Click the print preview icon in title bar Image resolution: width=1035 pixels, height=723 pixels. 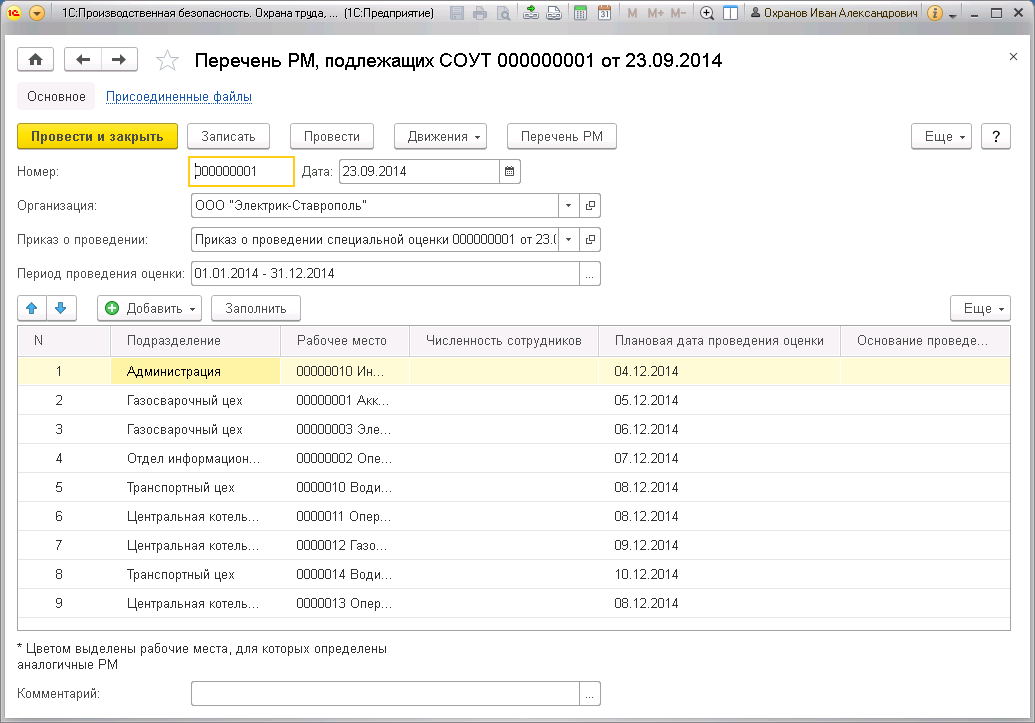point(503,13)
